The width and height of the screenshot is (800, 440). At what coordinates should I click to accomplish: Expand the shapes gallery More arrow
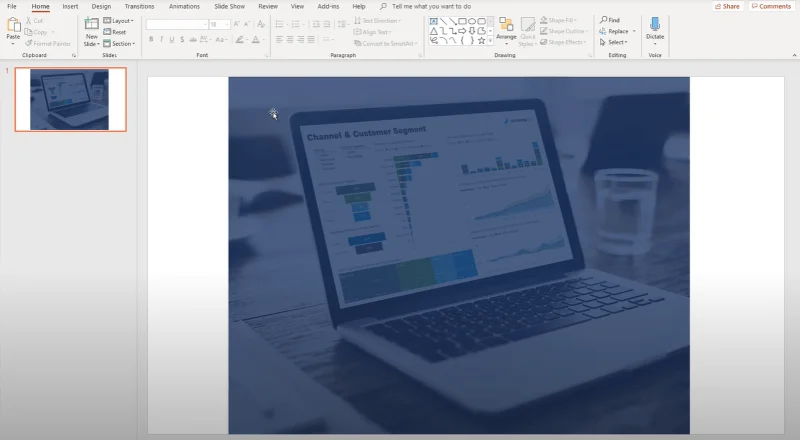[x=490, y=40]
